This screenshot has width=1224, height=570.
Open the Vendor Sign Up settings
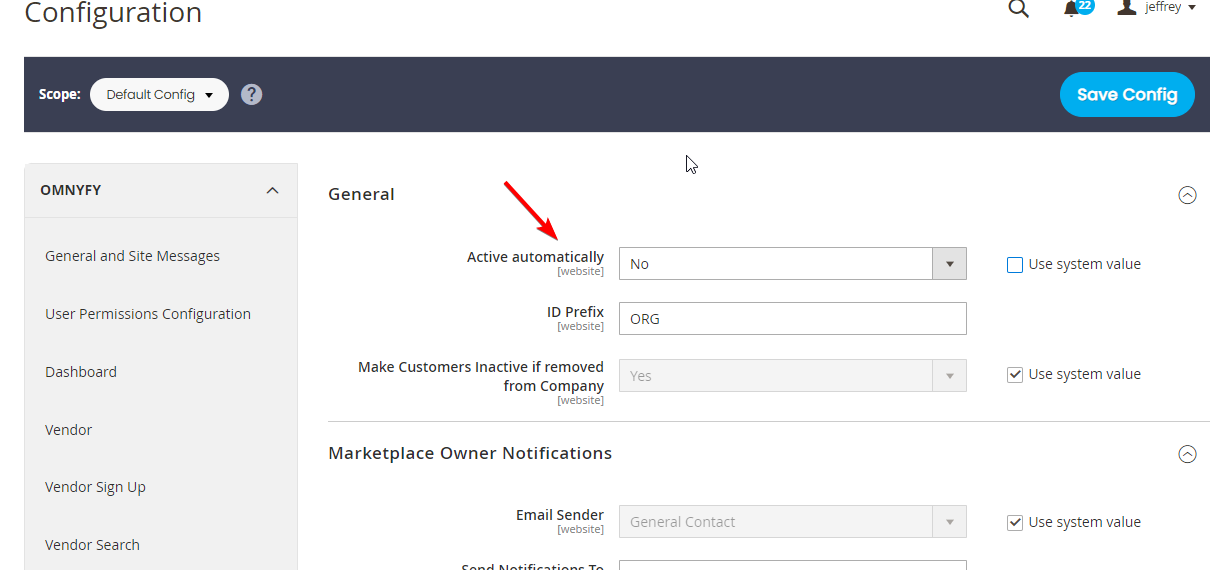coord(95,487)
